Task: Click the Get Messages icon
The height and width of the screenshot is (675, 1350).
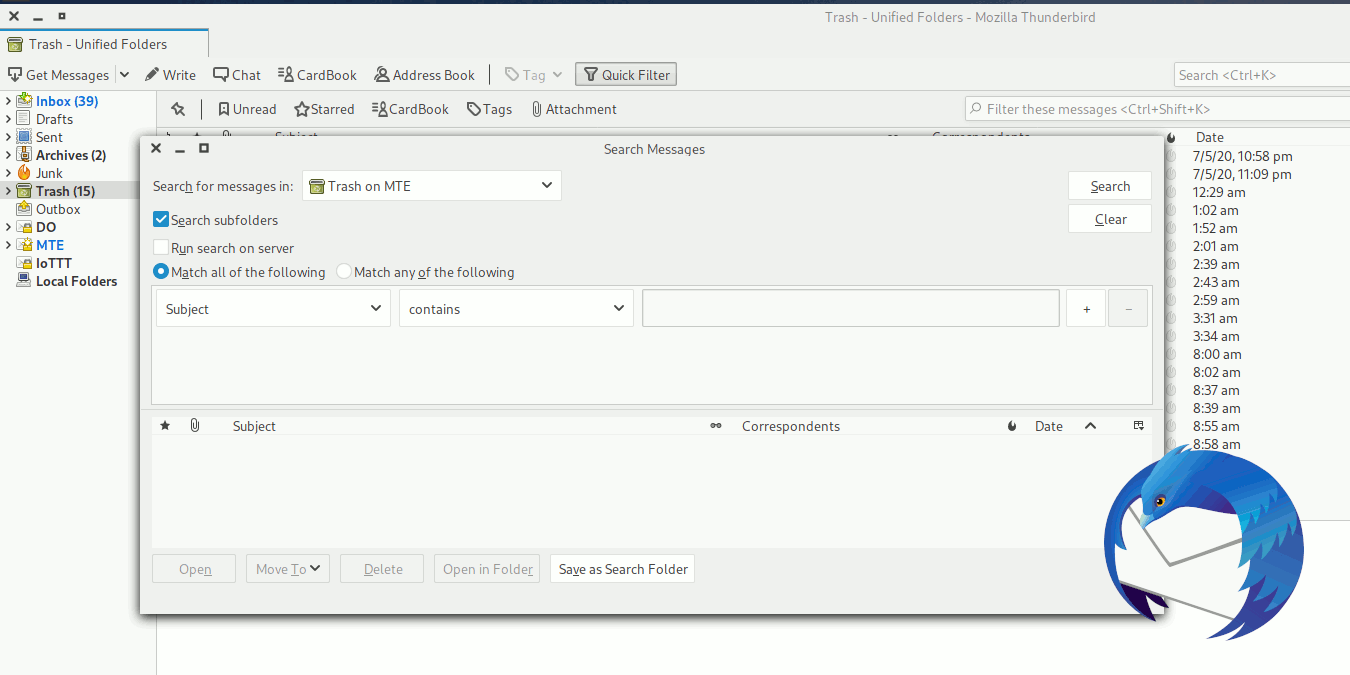Action: click(58, 74)
